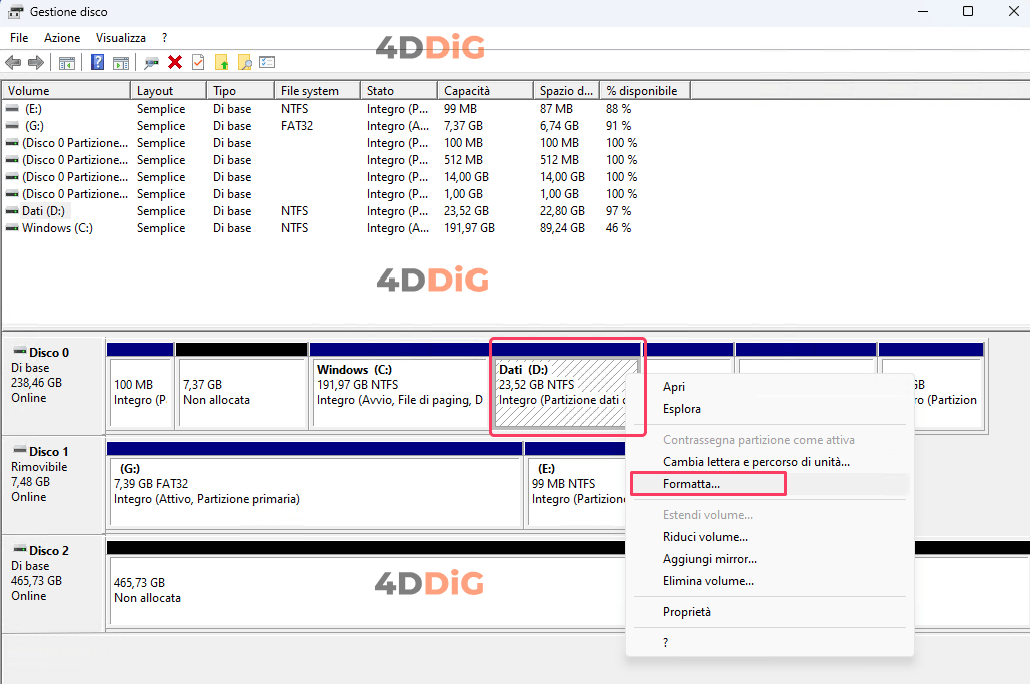The width and height of the screenshot is (1030, 684).
Task: Sort by the Stato column header
Action: click(399, 91)
